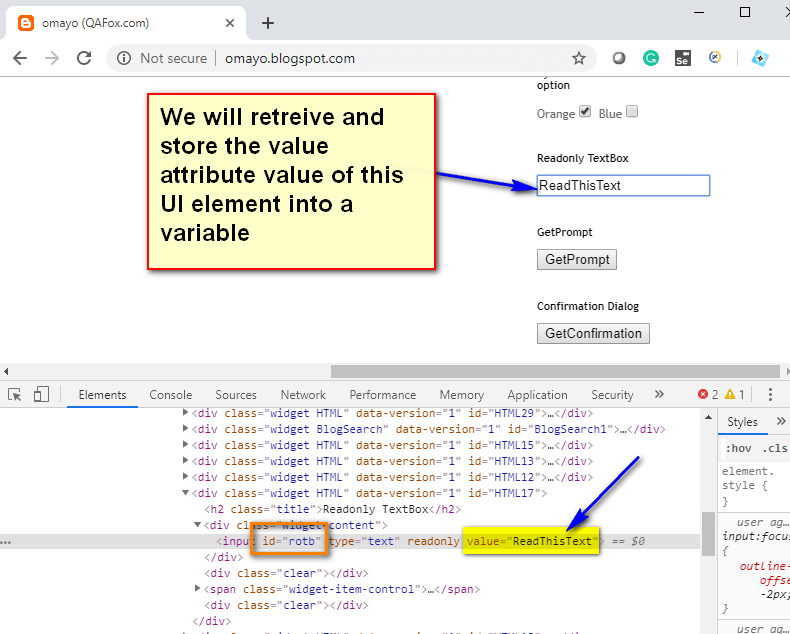The image size is (790, 634).
Task: Open the Sources tab
Action: [236, 395]
